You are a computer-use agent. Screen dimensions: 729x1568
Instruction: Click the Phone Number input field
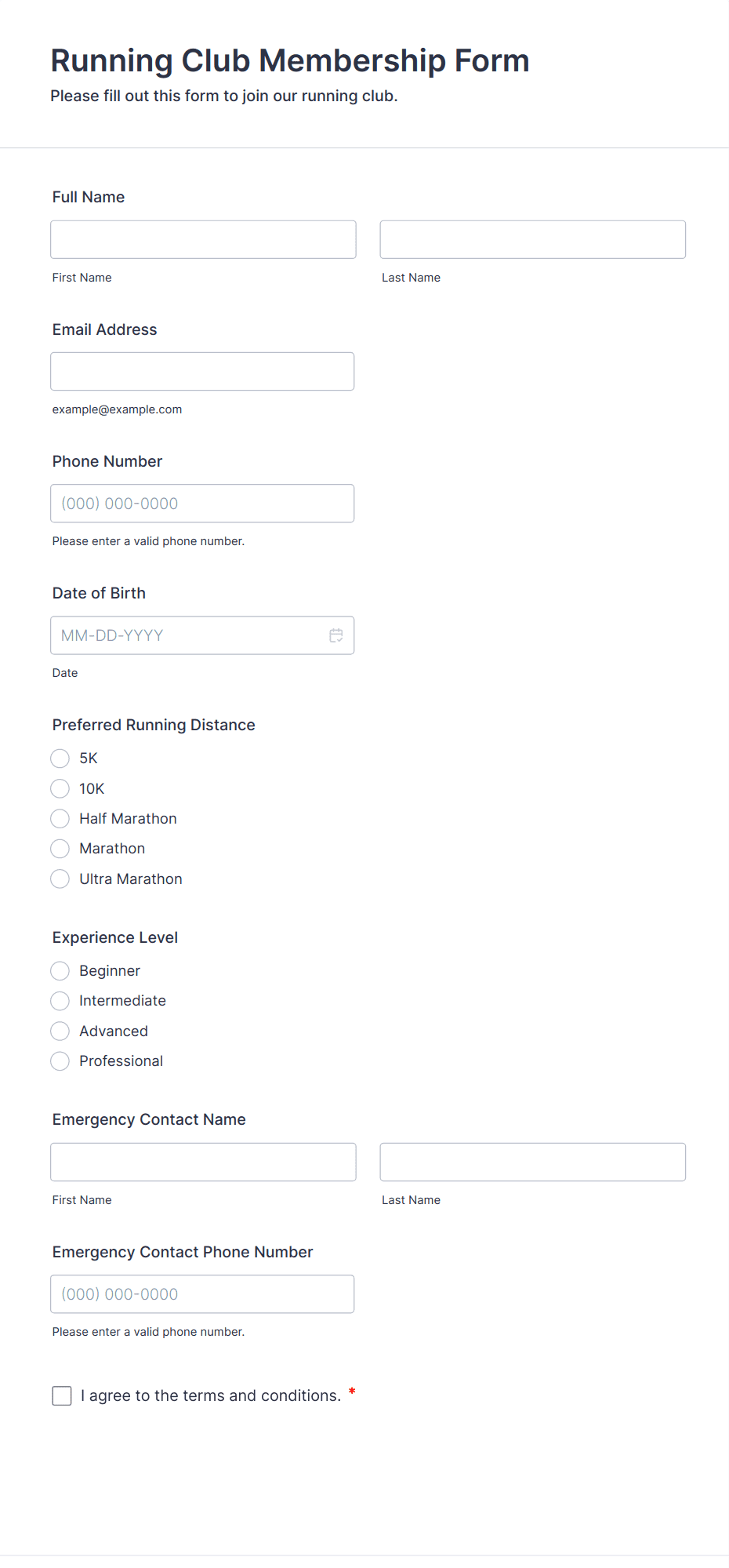pyautogui.click(x=202, y=503)
